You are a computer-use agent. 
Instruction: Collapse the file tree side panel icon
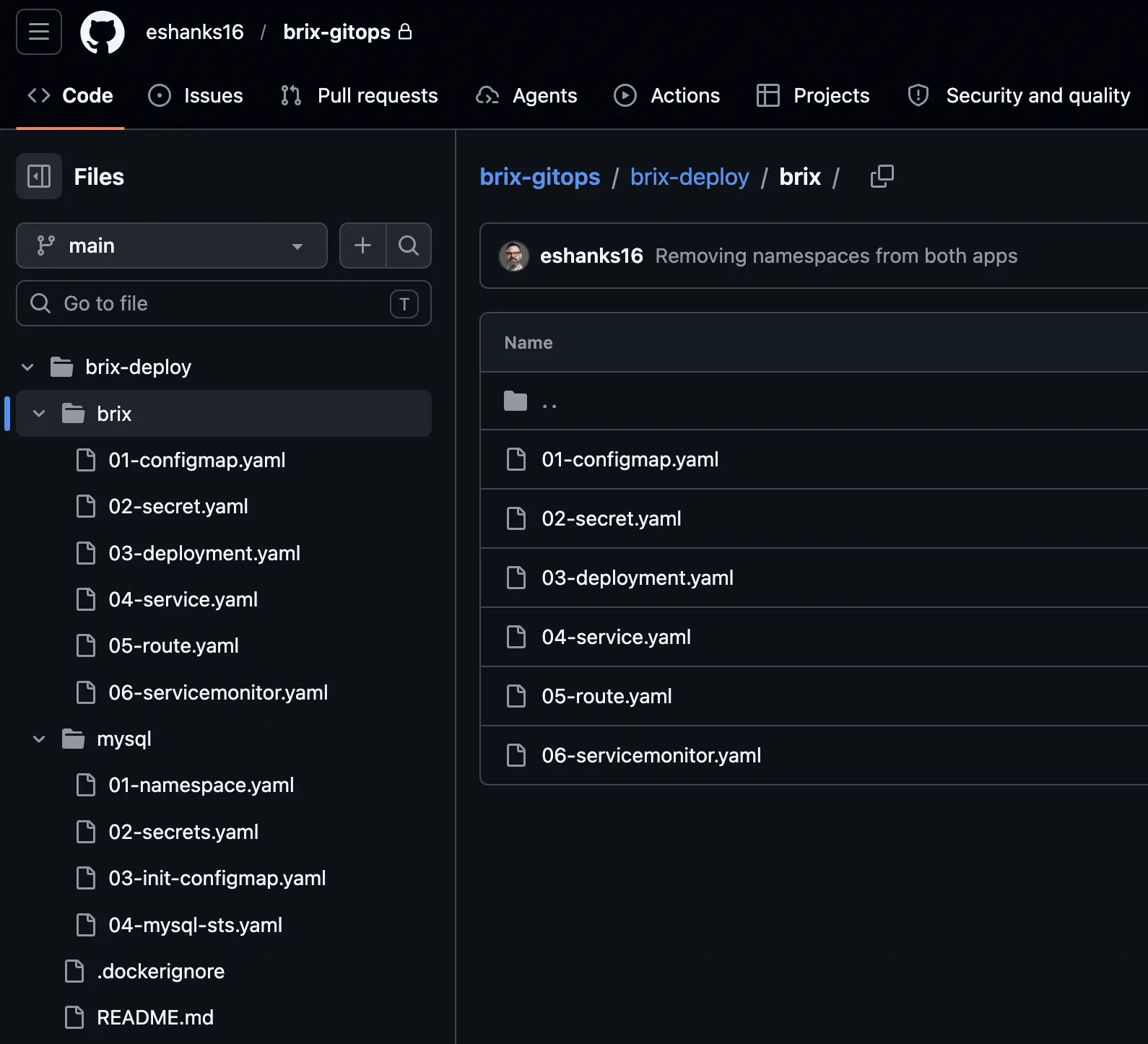coord(39,176)
